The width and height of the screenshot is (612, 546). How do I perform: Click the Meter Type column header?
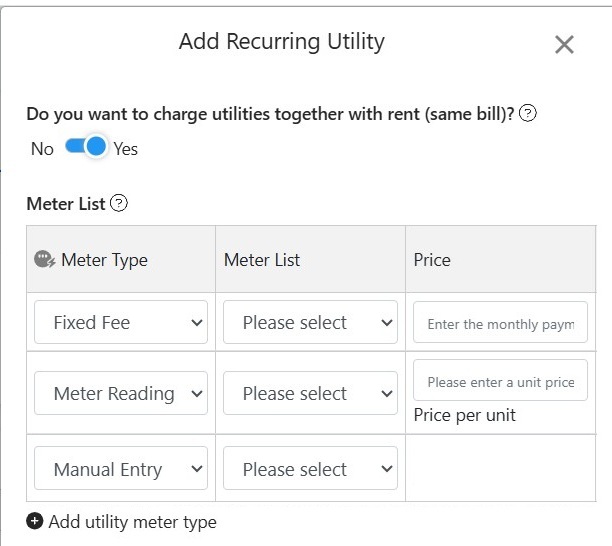[x=104, y=260]
